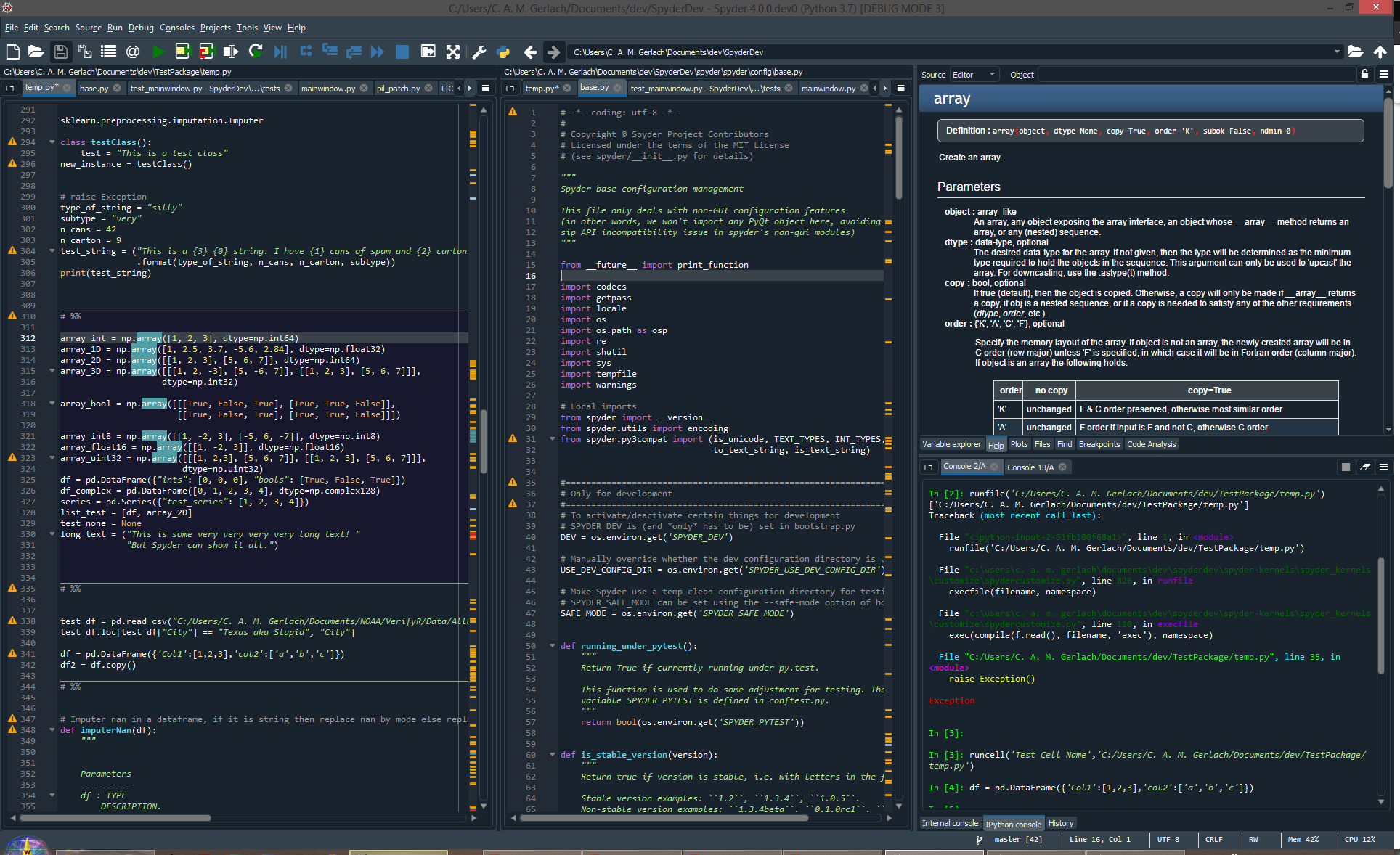1400x855 pixels.
Task: Open the Source menu
Action: pyautogui.click(x=90, y=27)
